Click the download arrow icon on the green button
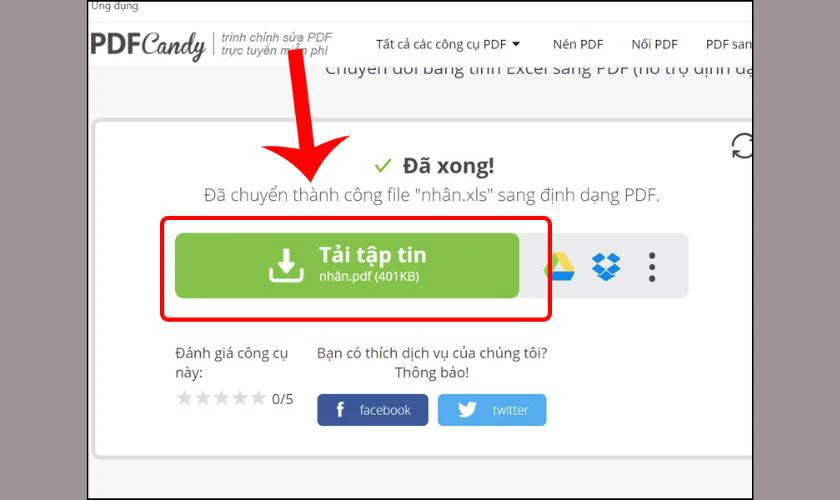The width and height of the screenshot is (840, 500). (286, 265)
